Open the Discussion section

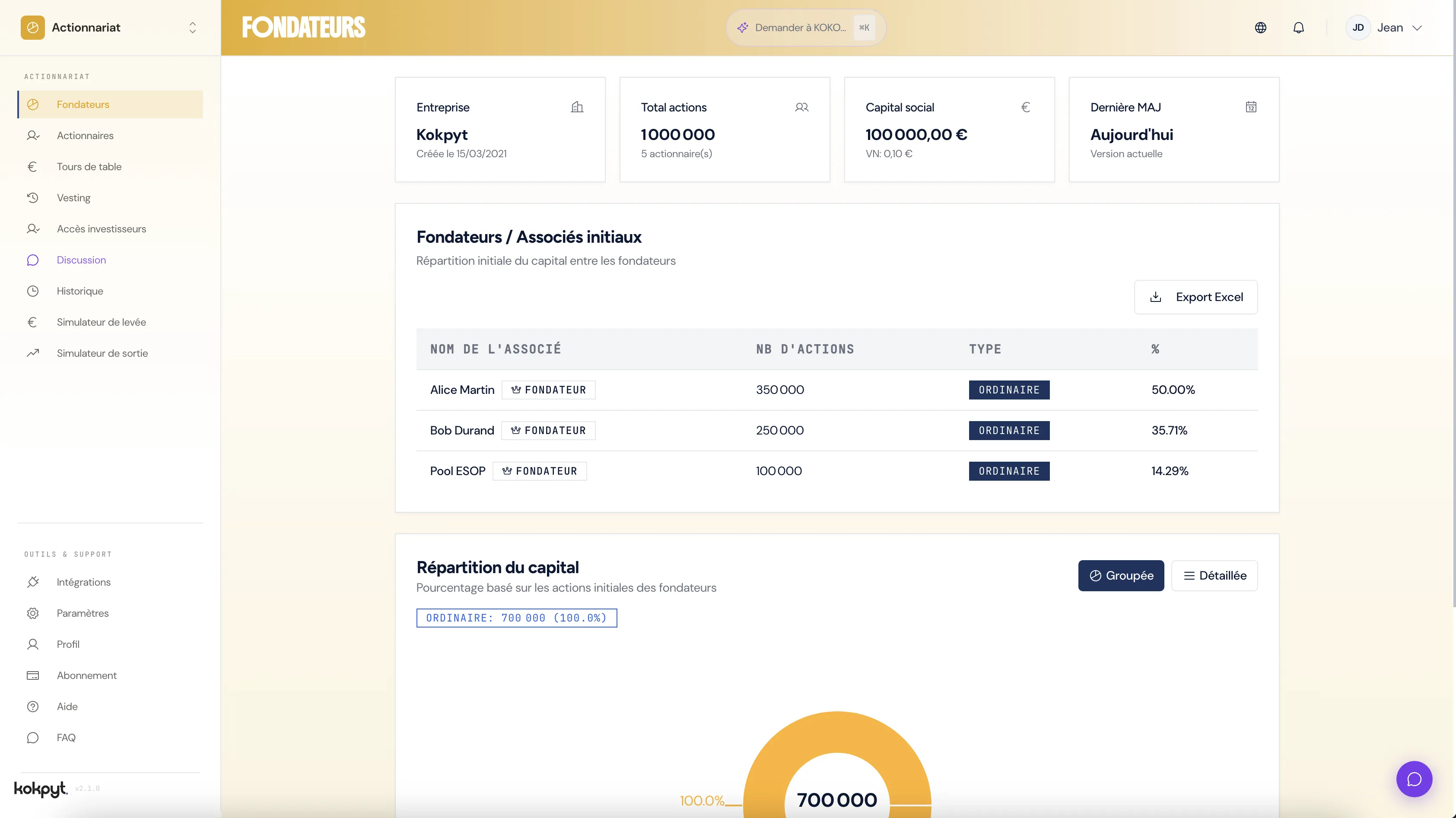[x=111, y=260]
